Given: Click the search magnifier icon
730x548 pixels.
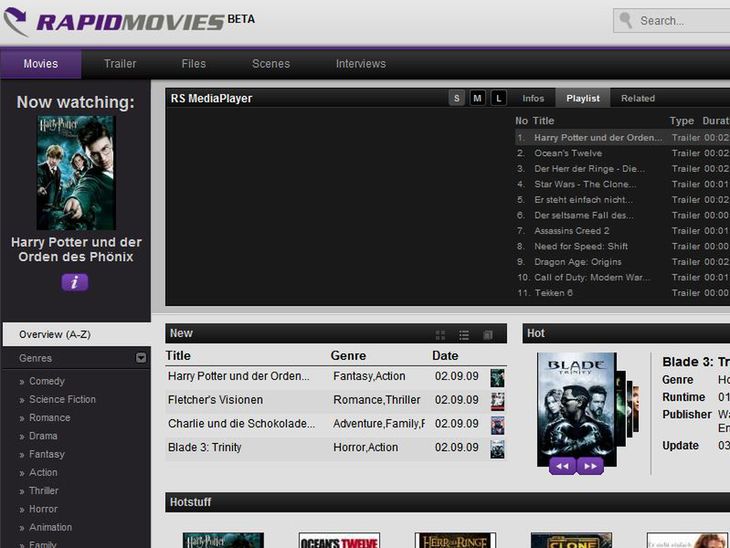Looking at the screenshot, I should 626,20.
